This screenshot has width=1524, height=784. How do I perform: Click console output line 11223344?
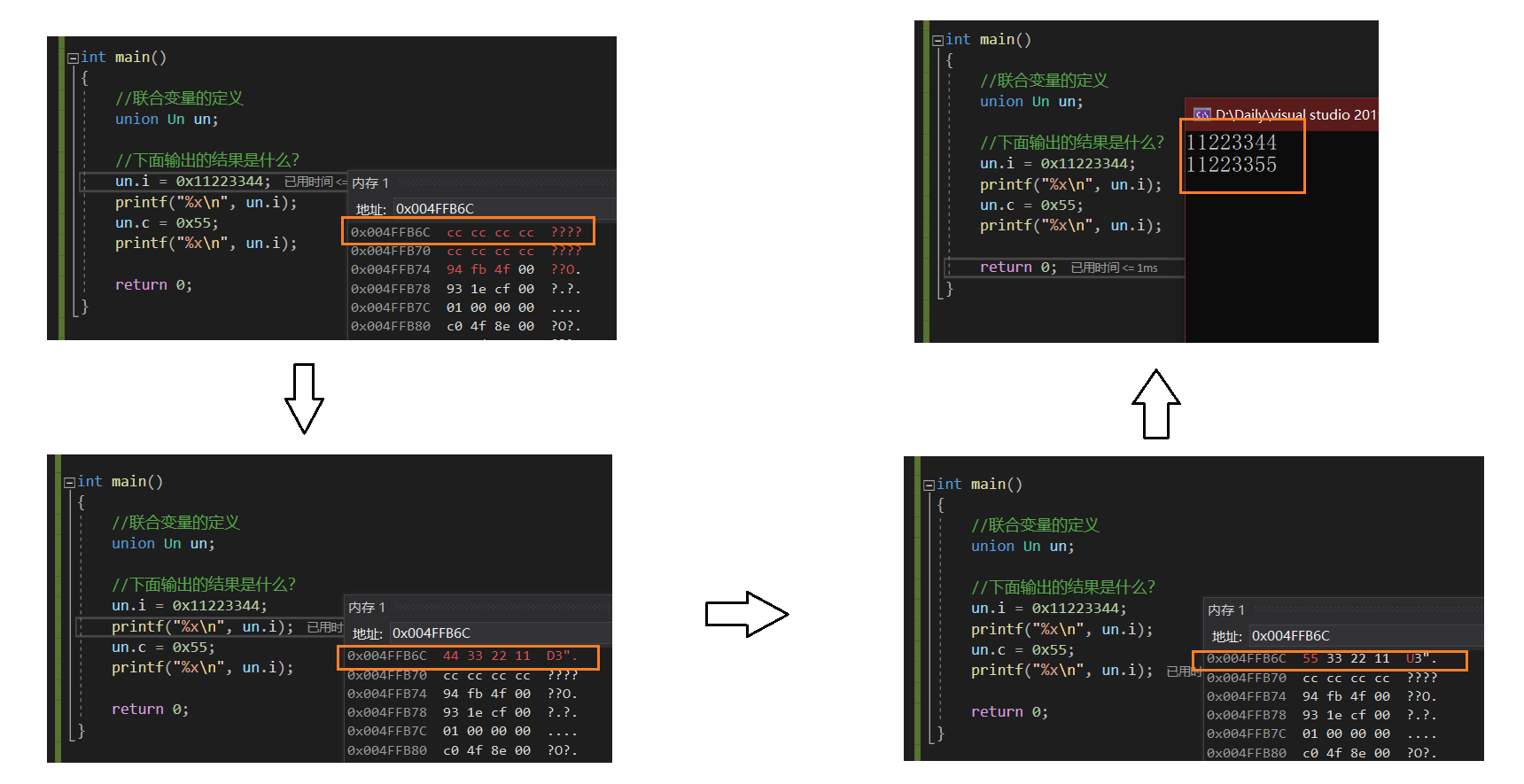tap(1231, 143)
